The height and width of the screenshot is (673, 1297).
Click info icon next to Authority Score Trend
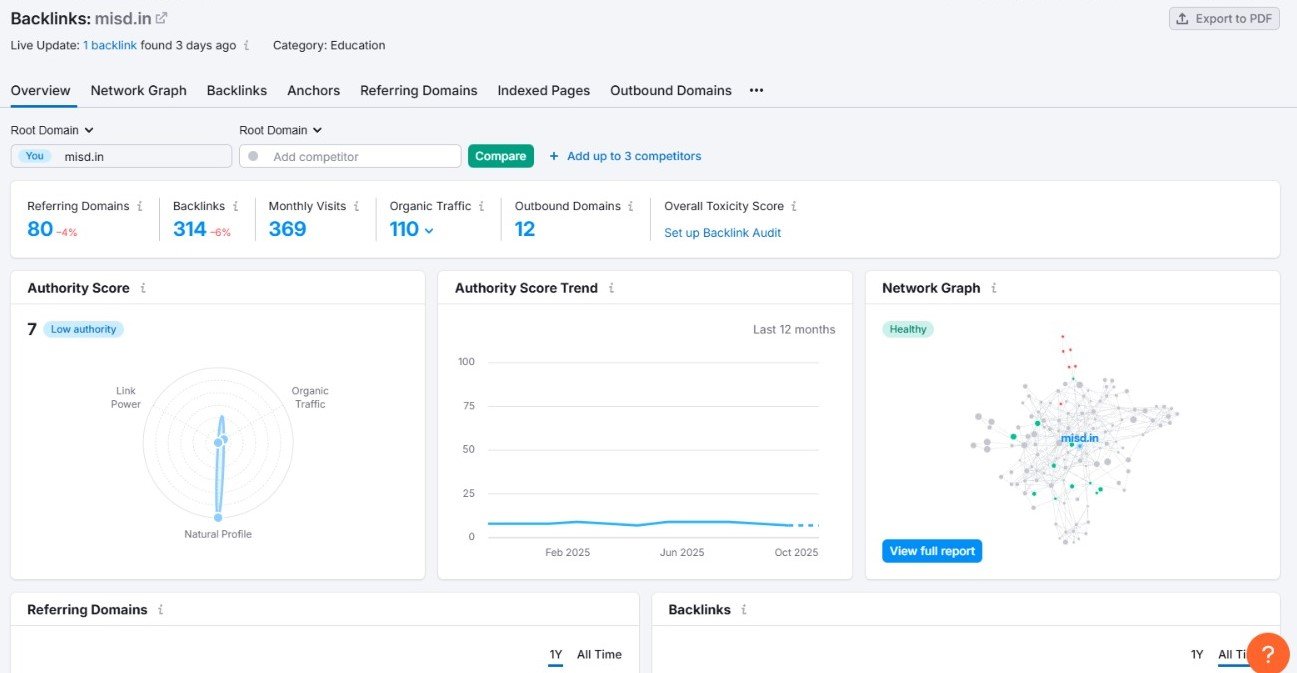(611, 288)
